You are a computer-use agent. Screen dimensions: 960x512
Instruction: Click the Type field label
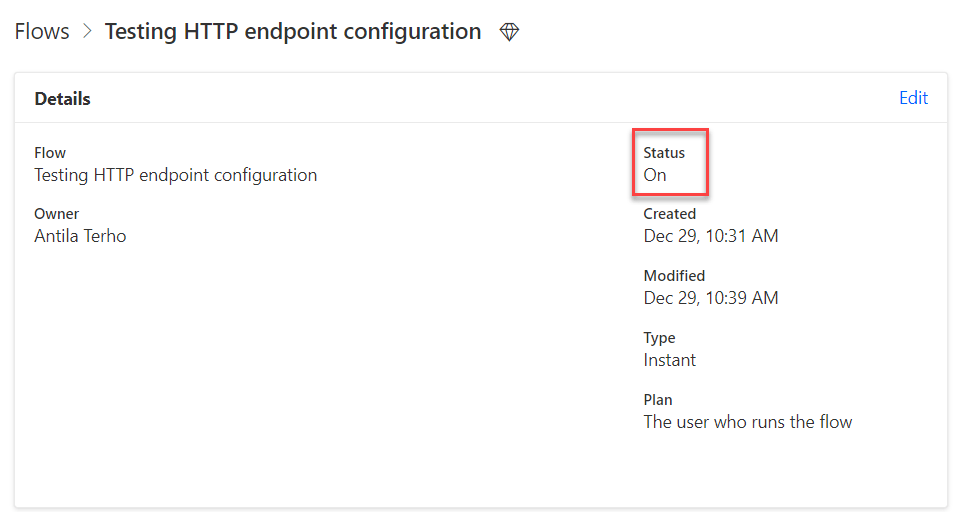point(659,338)
